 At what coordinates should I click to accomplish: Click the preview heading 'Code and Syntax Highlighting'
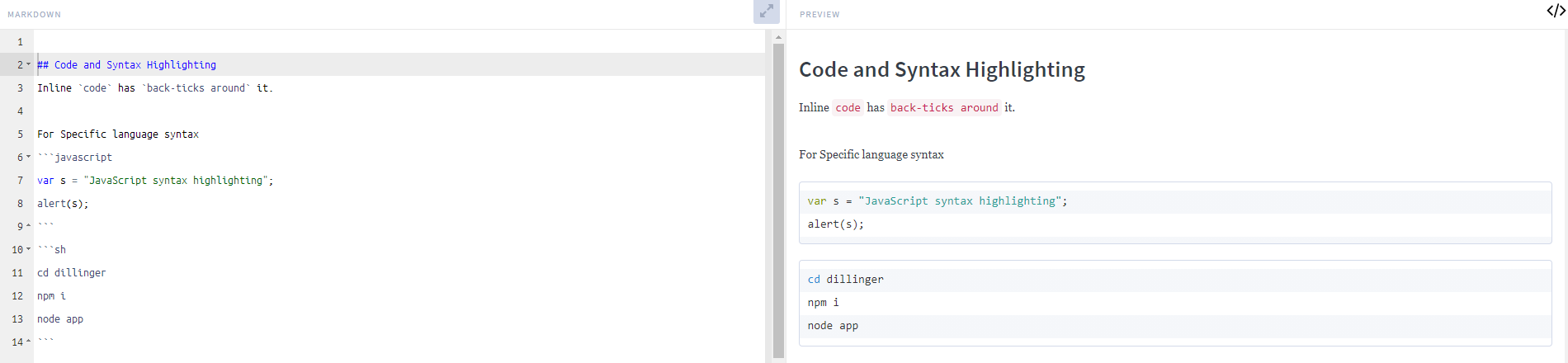click(942, 70)
